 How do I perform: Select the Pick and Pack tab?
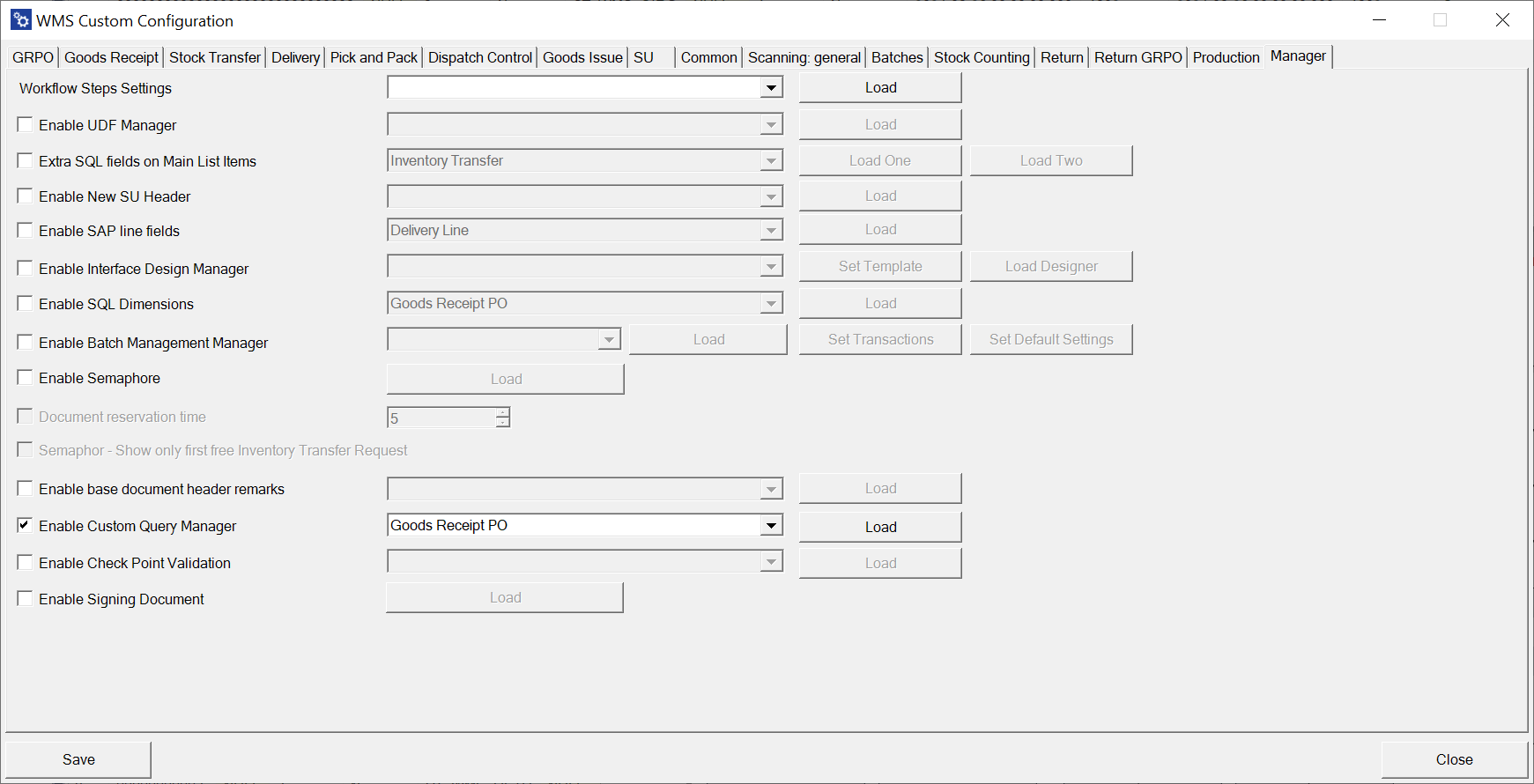(374, 57)
